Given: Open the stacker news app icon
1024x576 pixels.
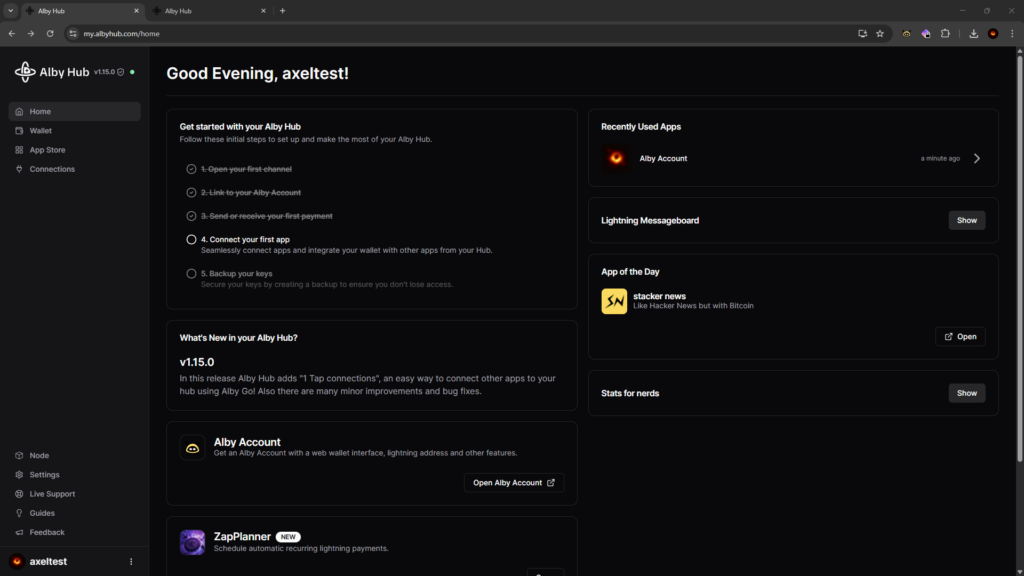Looking at the screenshot, I should [x=614, y=301].
